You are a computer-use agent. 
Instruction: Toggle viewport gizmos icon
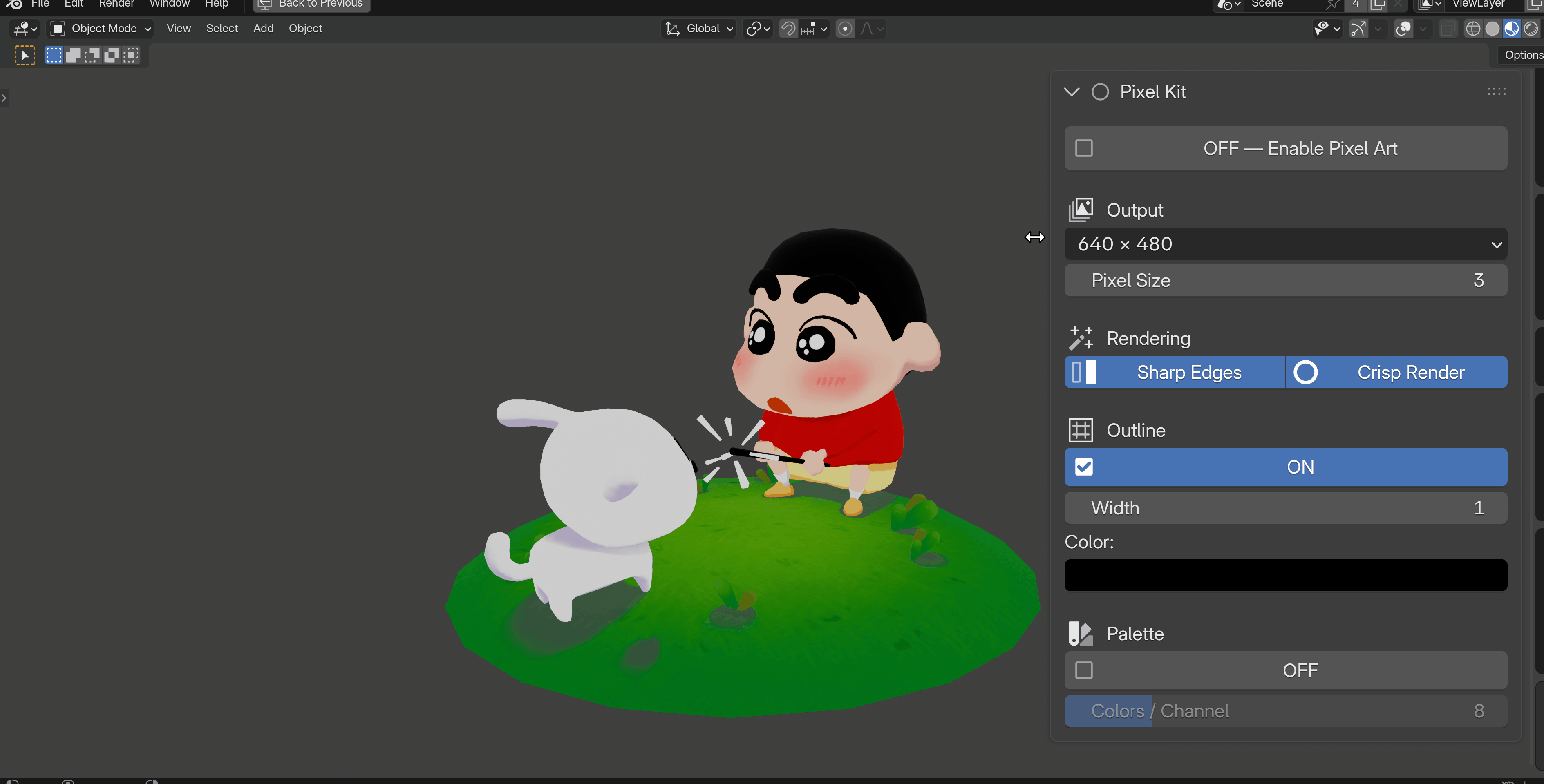point(1358,29)
